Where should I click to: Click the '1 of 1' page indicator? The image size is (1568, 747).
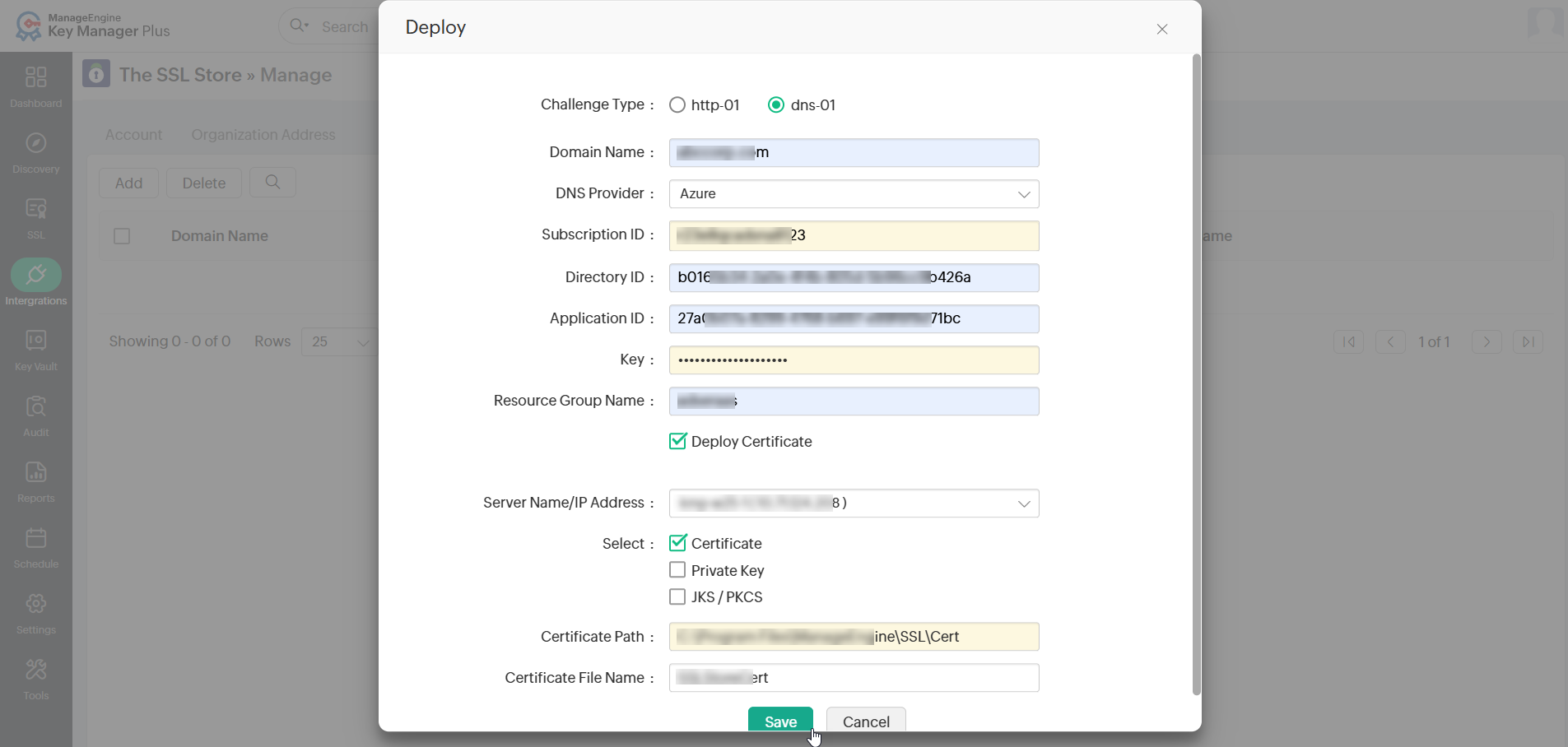click(1434, 341)
